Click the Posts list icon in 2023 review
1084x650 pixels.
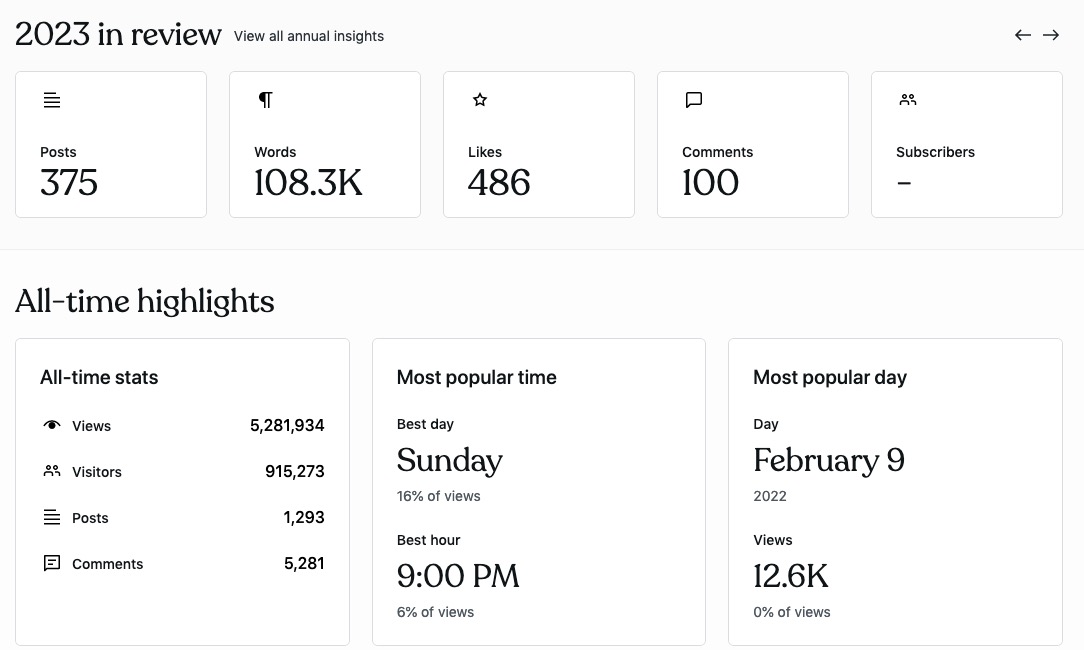click(x=52, y=100)
